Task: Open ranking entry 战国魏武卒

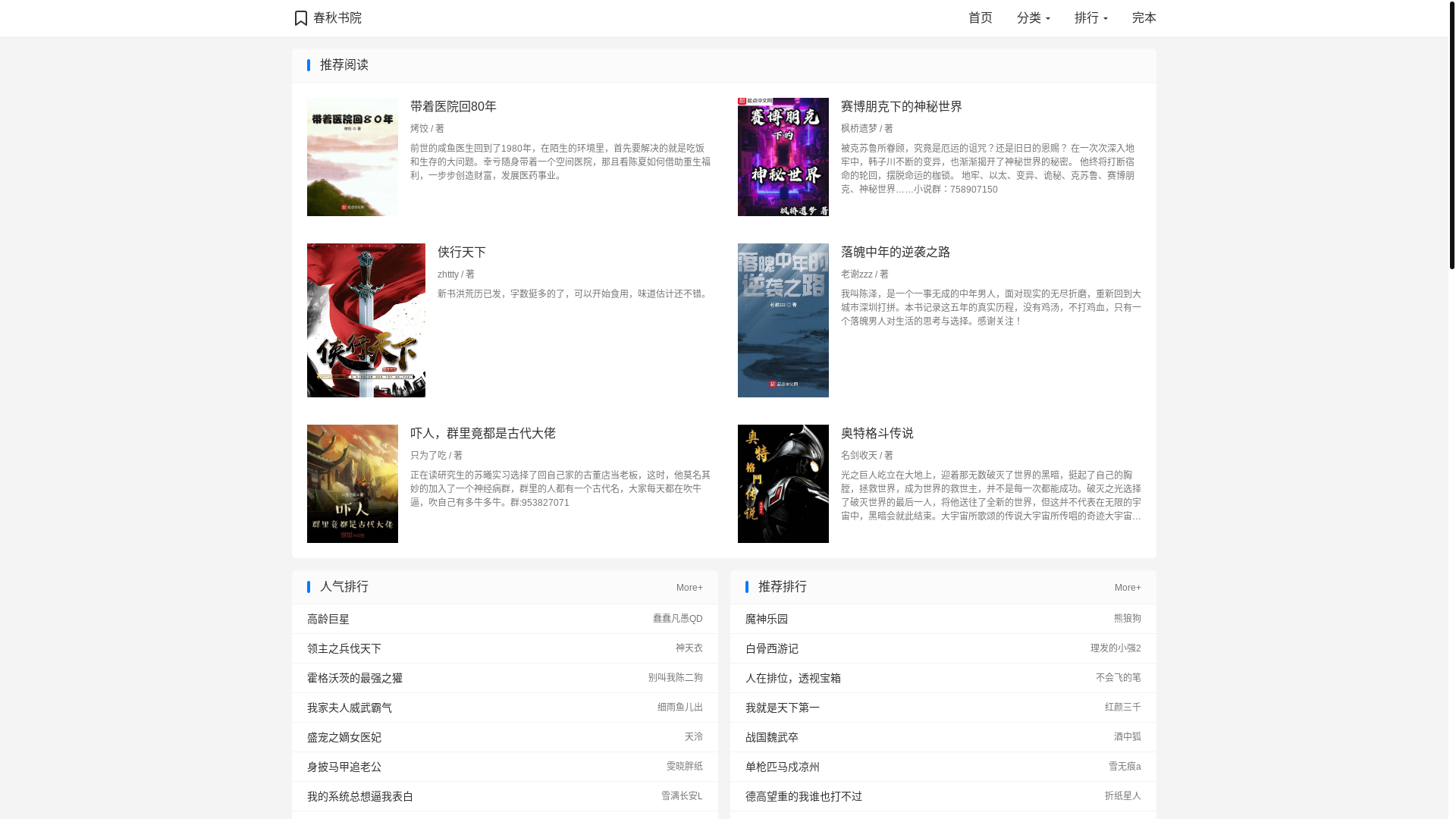Action: [x=772, y=738]
